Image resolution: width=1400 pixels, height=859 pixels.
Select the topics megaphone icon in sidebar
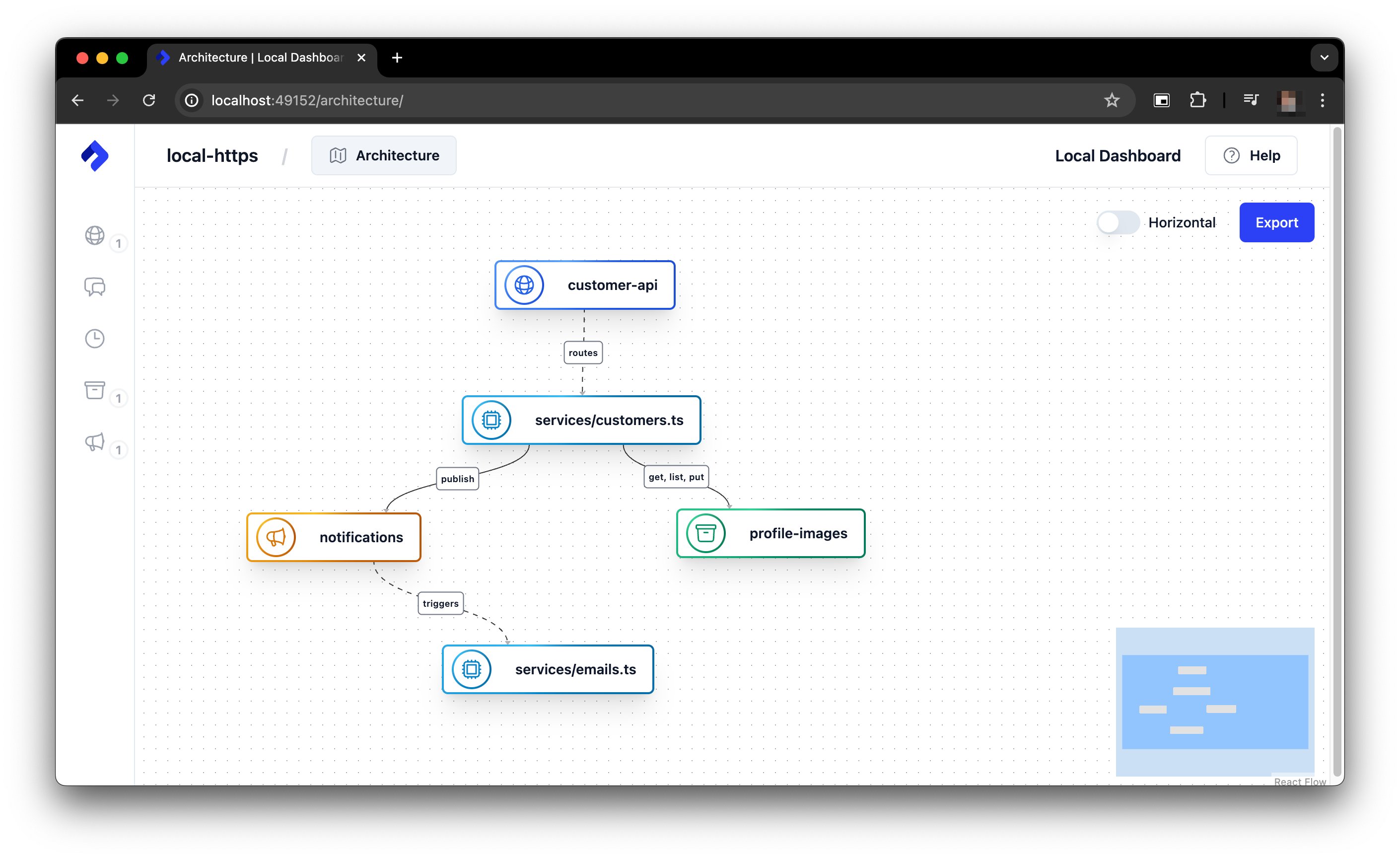(x=95, y=442)
